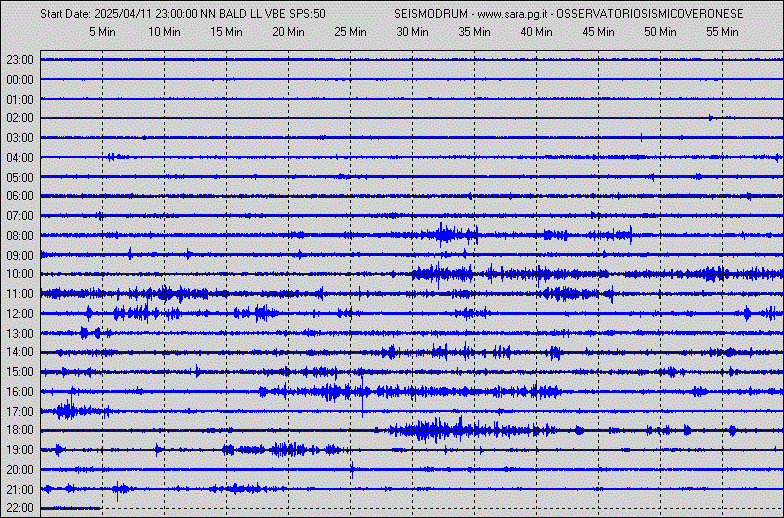Click the 23:00 hour row label
Image resolution: width=784 pixels, height=518 pixels.
click(x=20, y=60)
